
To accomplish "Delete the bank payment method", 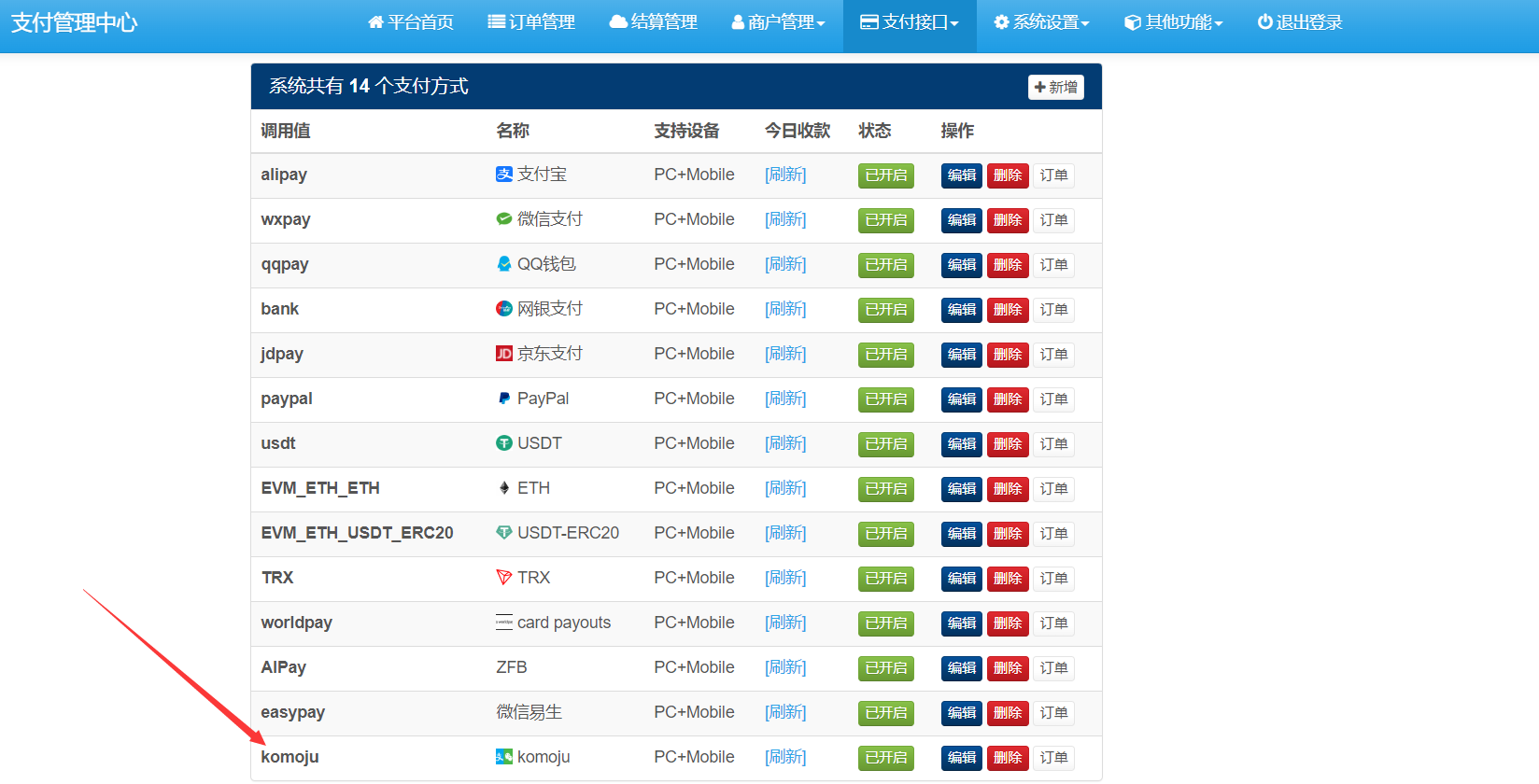I will coord(1008,310).
